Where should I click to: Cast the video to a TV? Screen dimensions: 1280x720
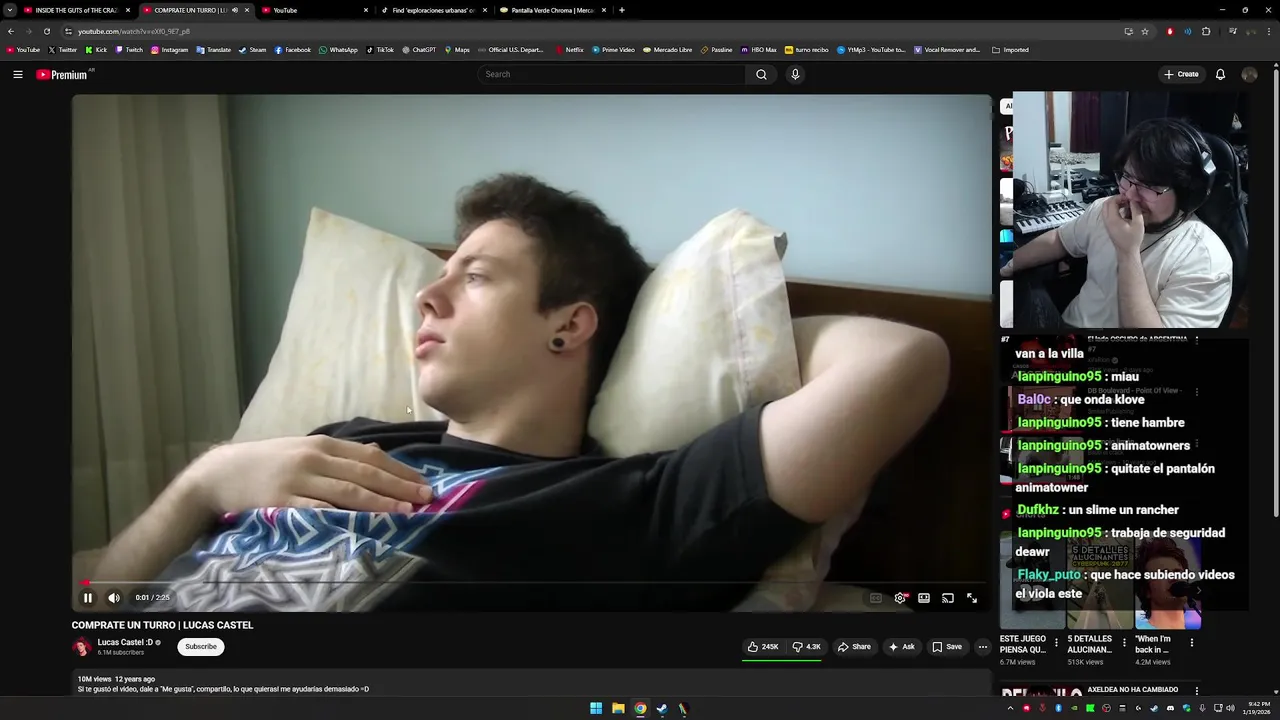tap(948, 598)
